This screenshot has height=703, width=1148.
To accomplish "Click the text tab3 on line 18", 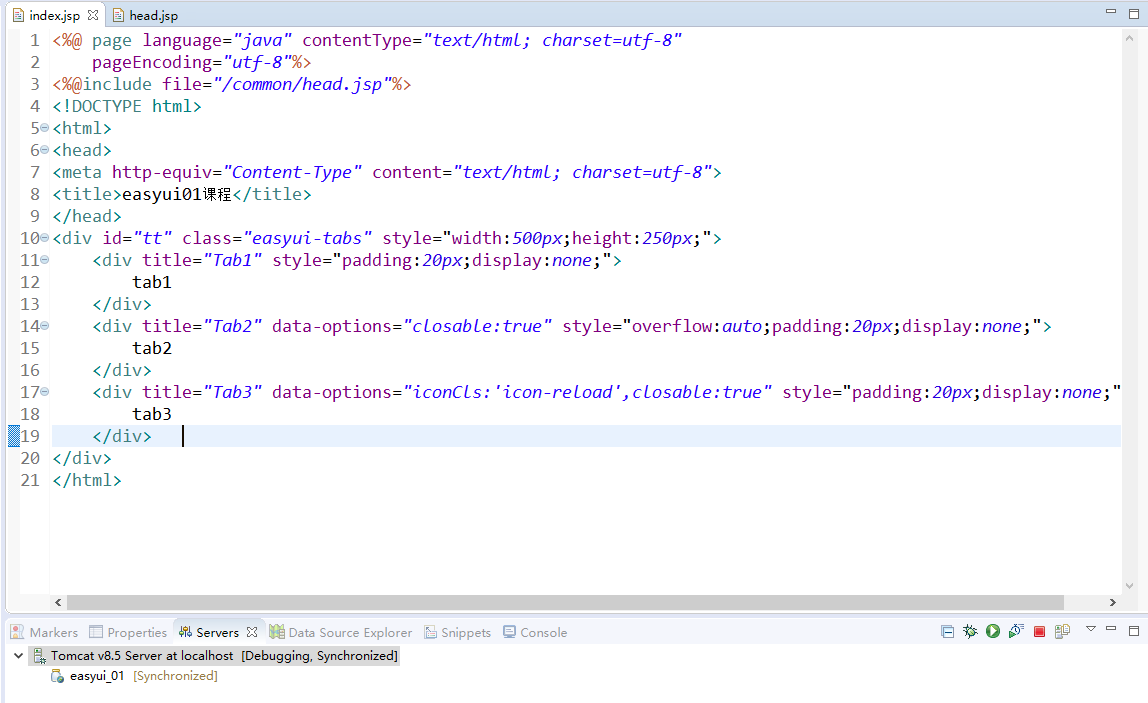I will click(x=152, y=414).
